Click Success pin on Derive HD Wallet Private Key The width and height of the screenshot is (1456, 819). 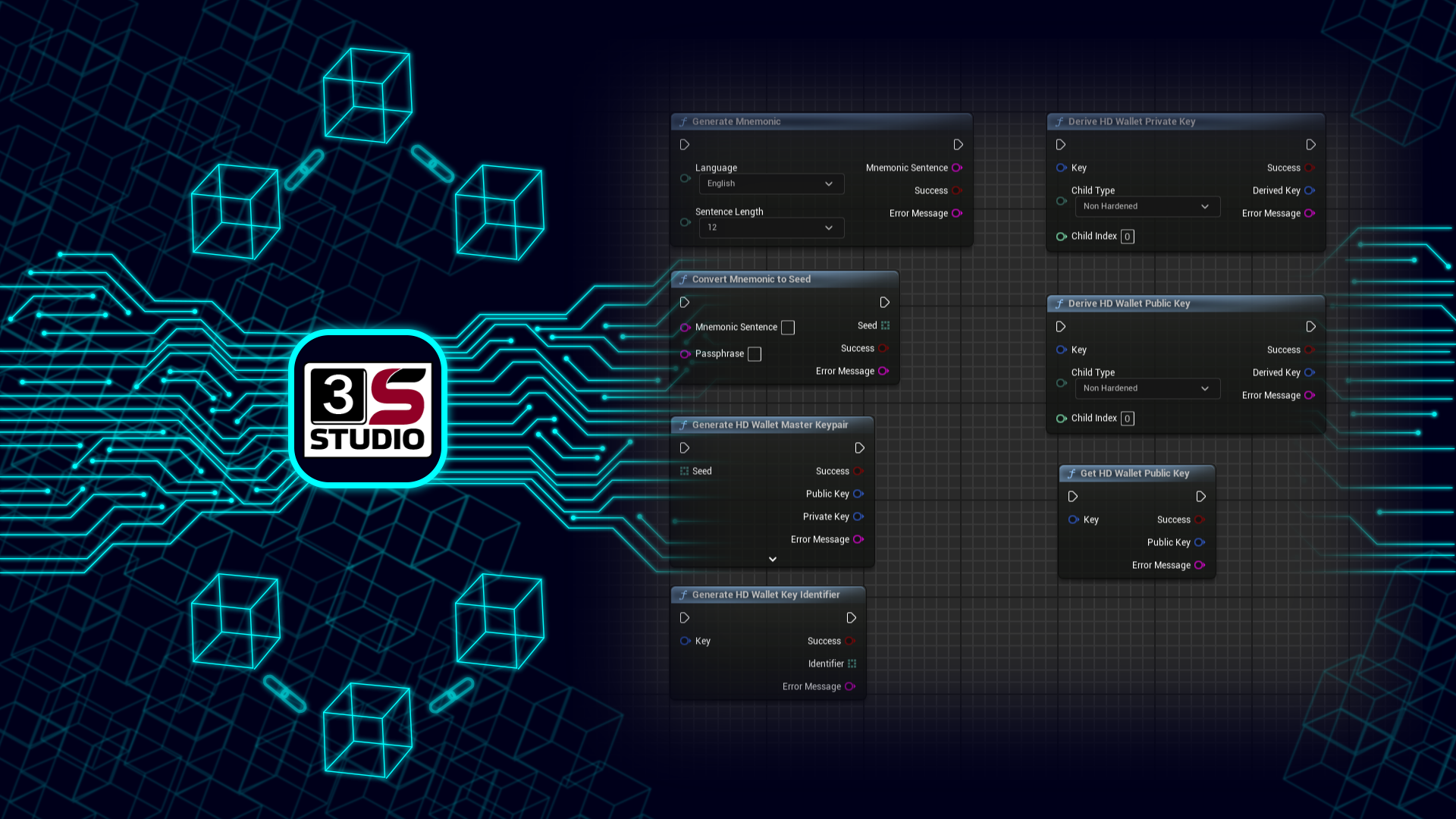coord(1310,168)
